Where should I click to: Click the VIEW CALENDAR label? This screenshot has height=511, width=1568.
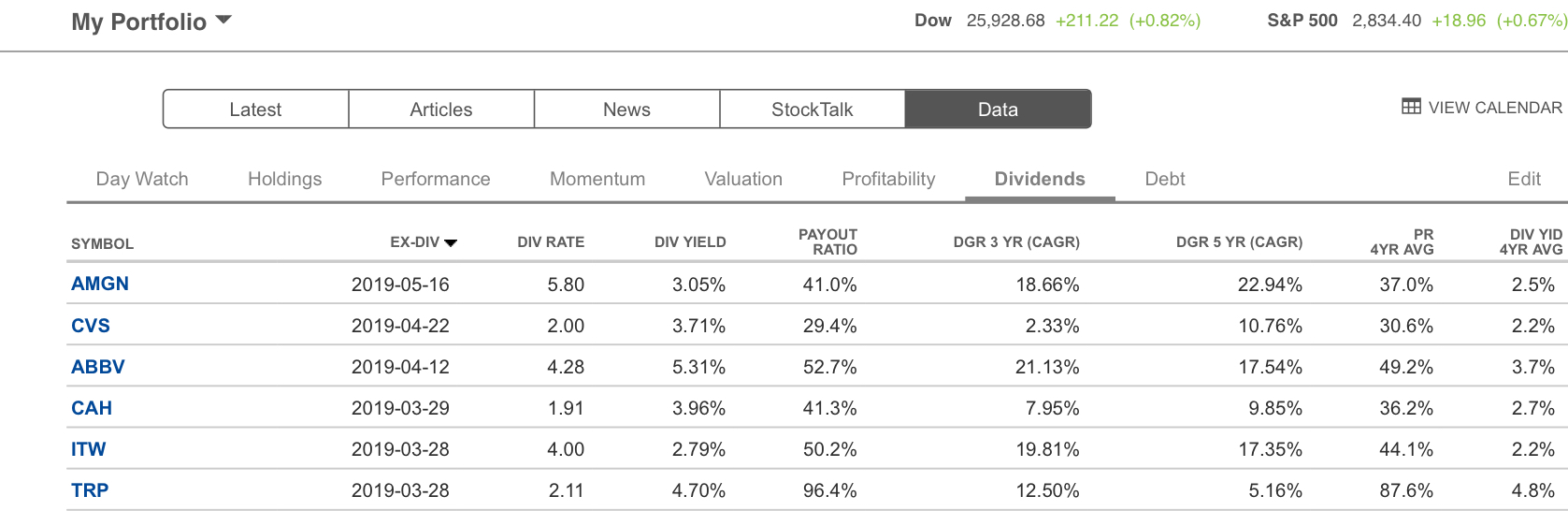[1495, 108]
